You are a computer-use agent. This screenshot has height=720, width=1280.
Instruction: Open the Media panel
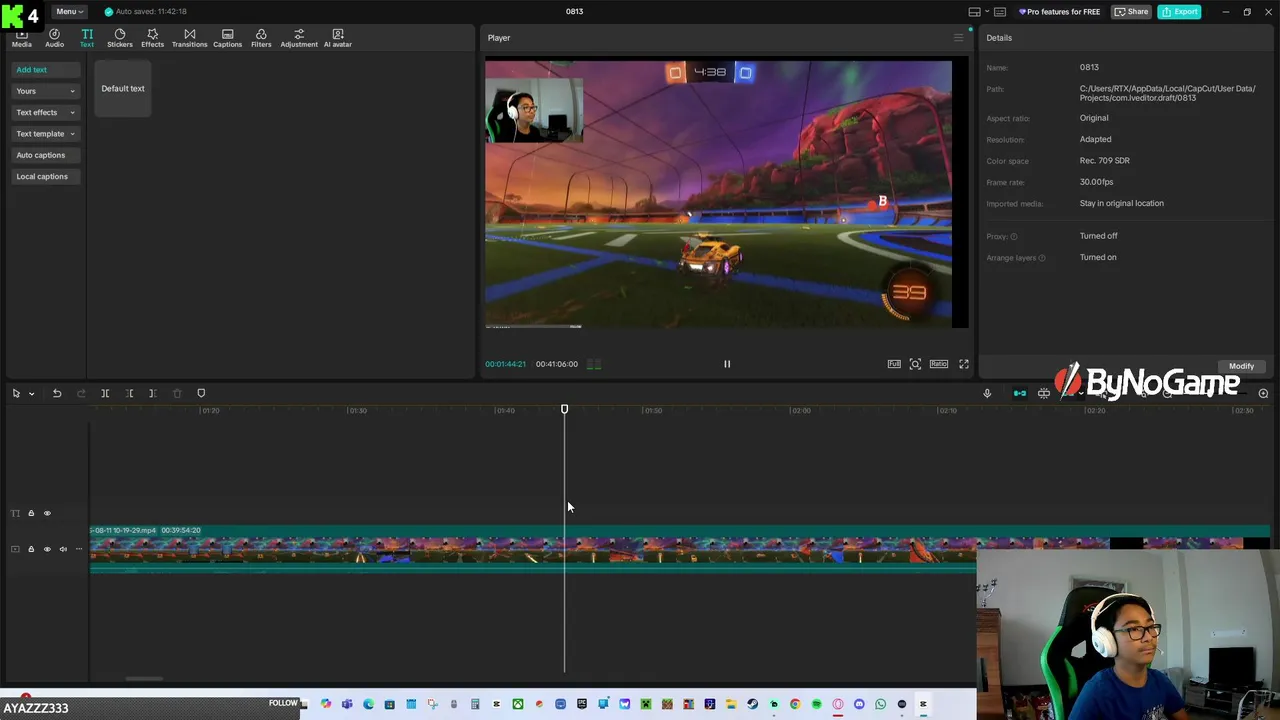21,38
